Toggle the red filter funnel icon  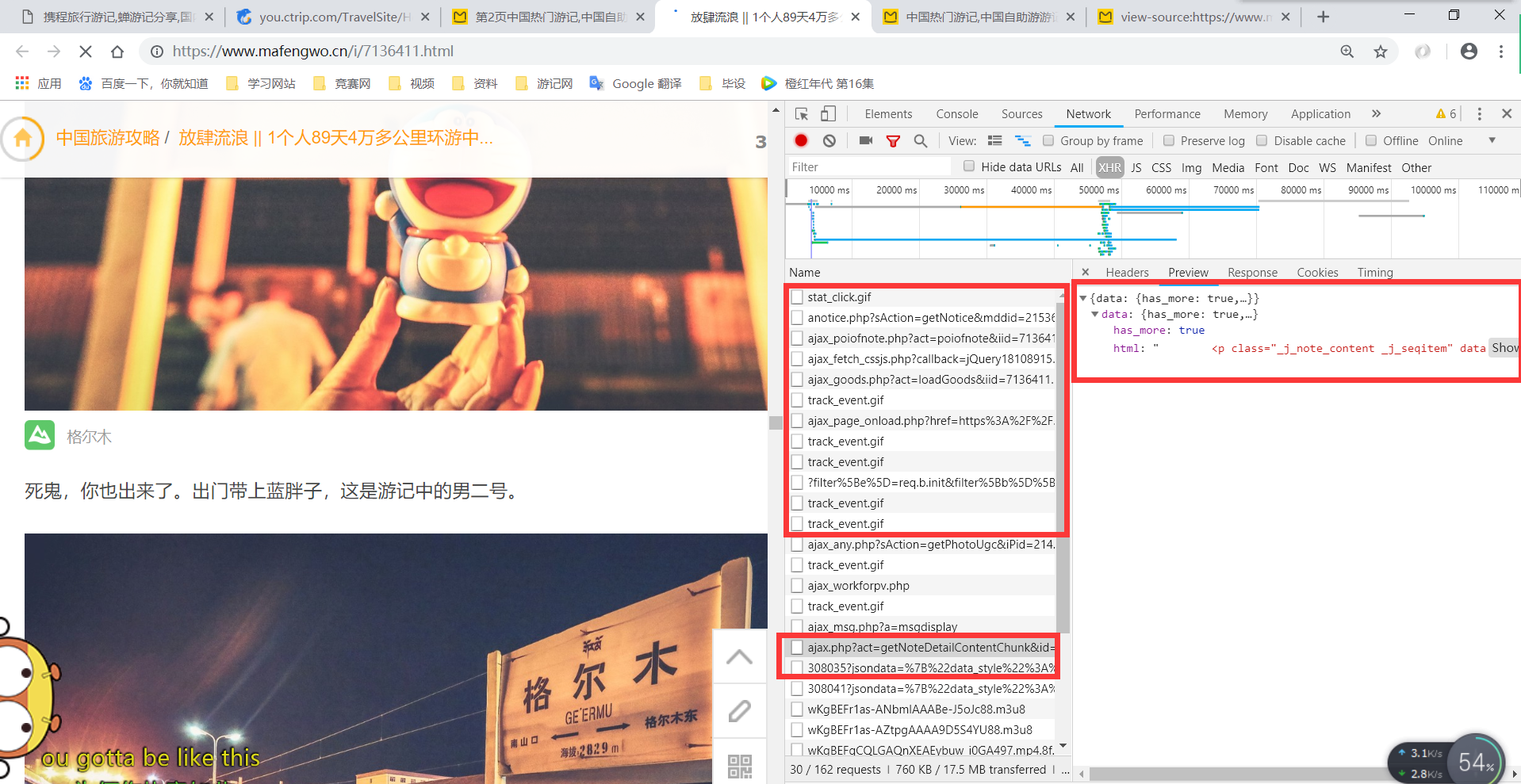[893, 141]
